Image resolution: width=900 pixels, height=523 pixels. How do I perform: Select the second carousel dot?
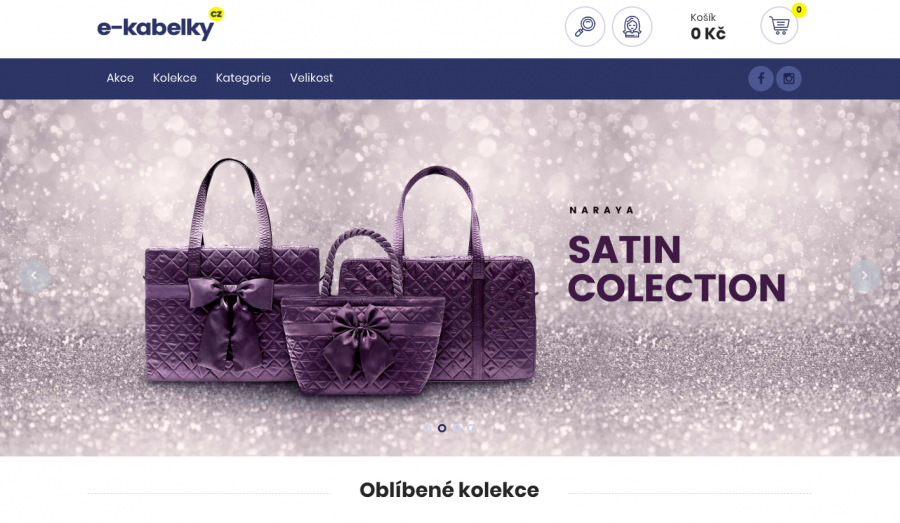pyautogui.click(x=442, y=428)
